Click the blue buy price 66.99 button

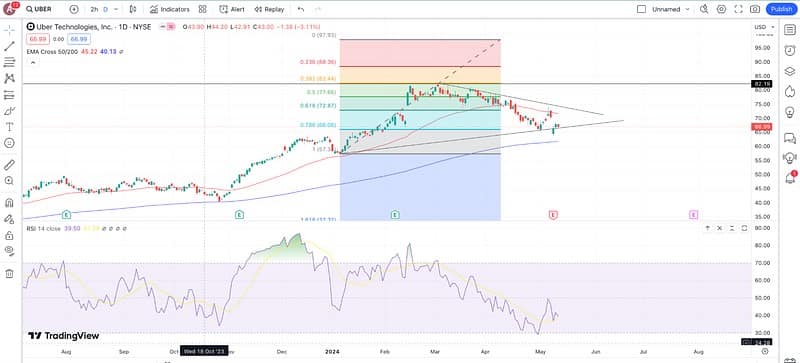(x=79, y=39)
